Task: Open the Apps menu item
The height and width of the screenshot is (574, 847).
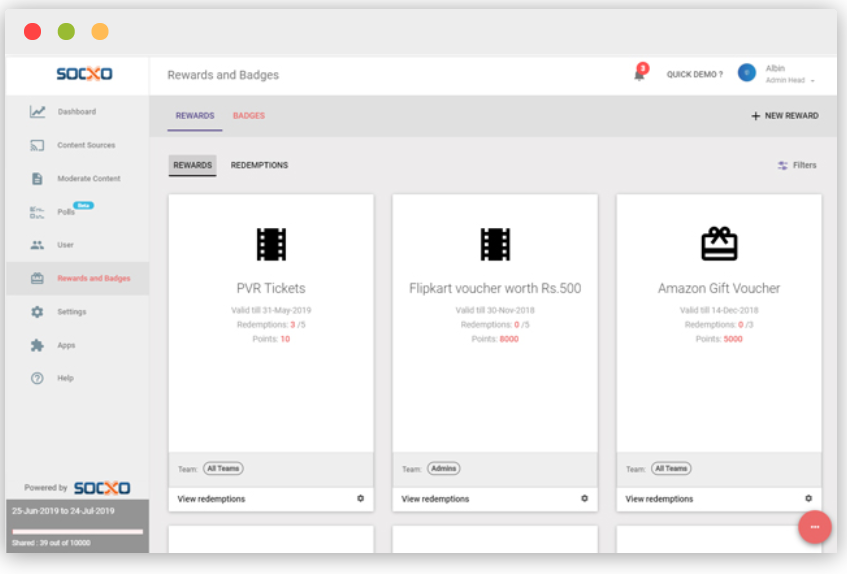Action: pyautogui.click(x=77, y=345)
